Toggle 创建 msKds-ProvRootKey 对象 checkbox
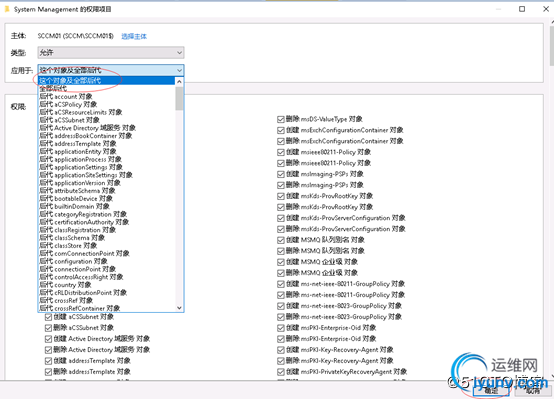This screenshot has height=399, width=554. (x=281, y=196)
